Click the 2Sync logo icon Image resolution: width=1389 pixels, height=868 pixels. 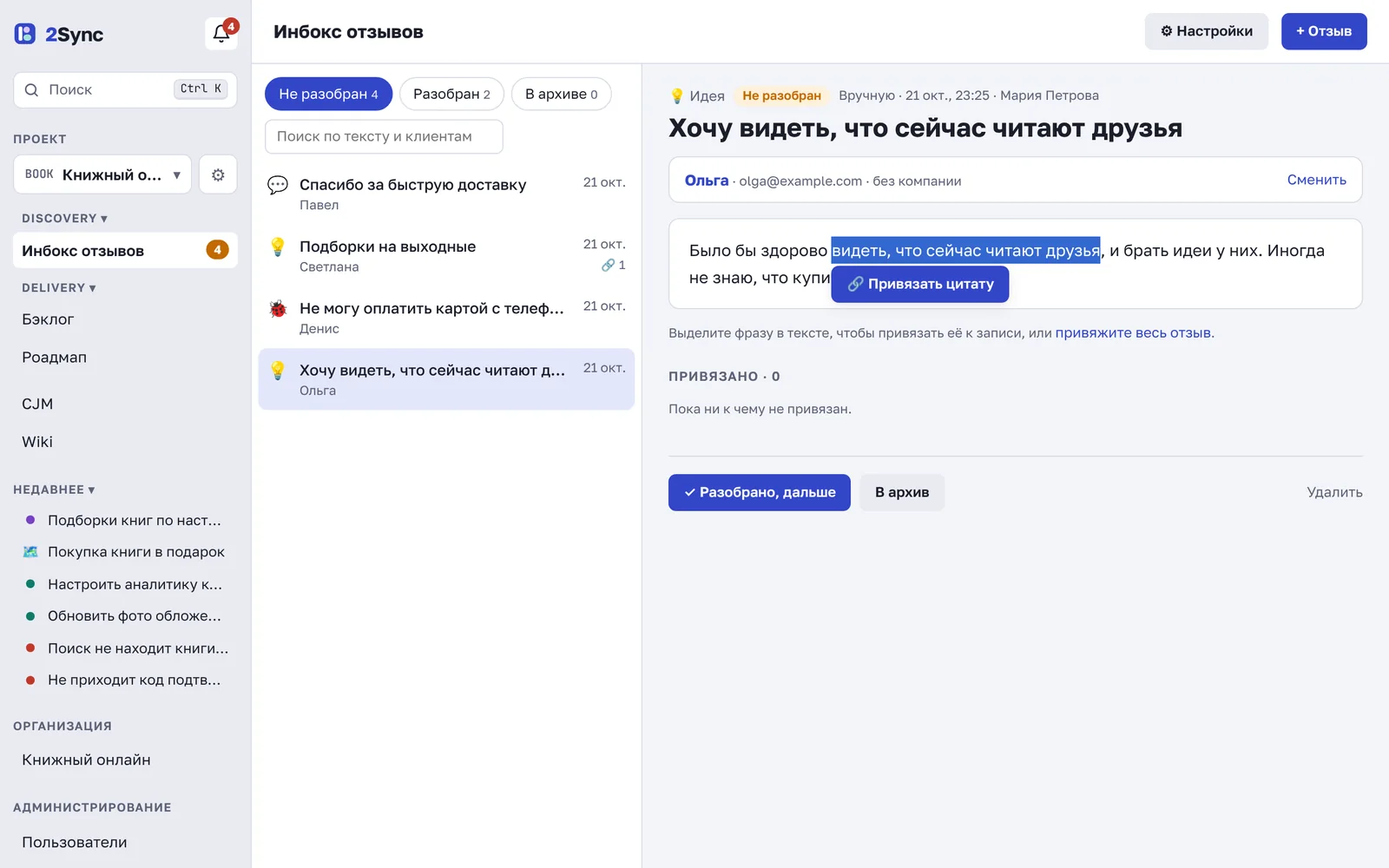(25, 34)
